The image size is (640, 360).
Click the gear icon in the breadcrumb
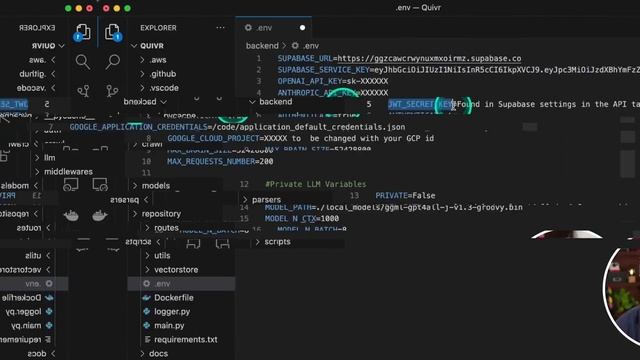tap(295, 46)
